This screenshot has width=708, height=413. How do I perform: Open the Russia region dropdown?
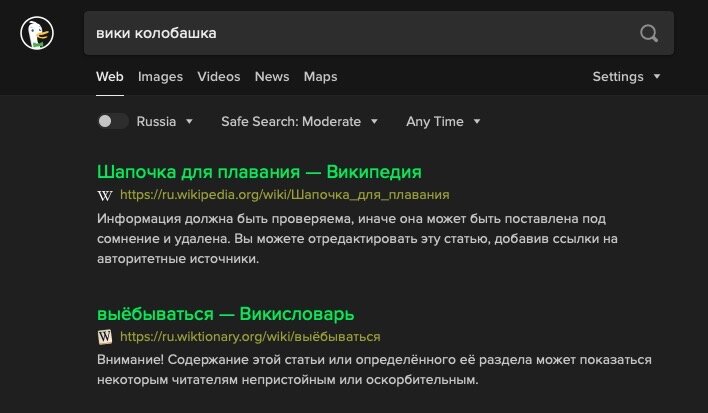165,121
